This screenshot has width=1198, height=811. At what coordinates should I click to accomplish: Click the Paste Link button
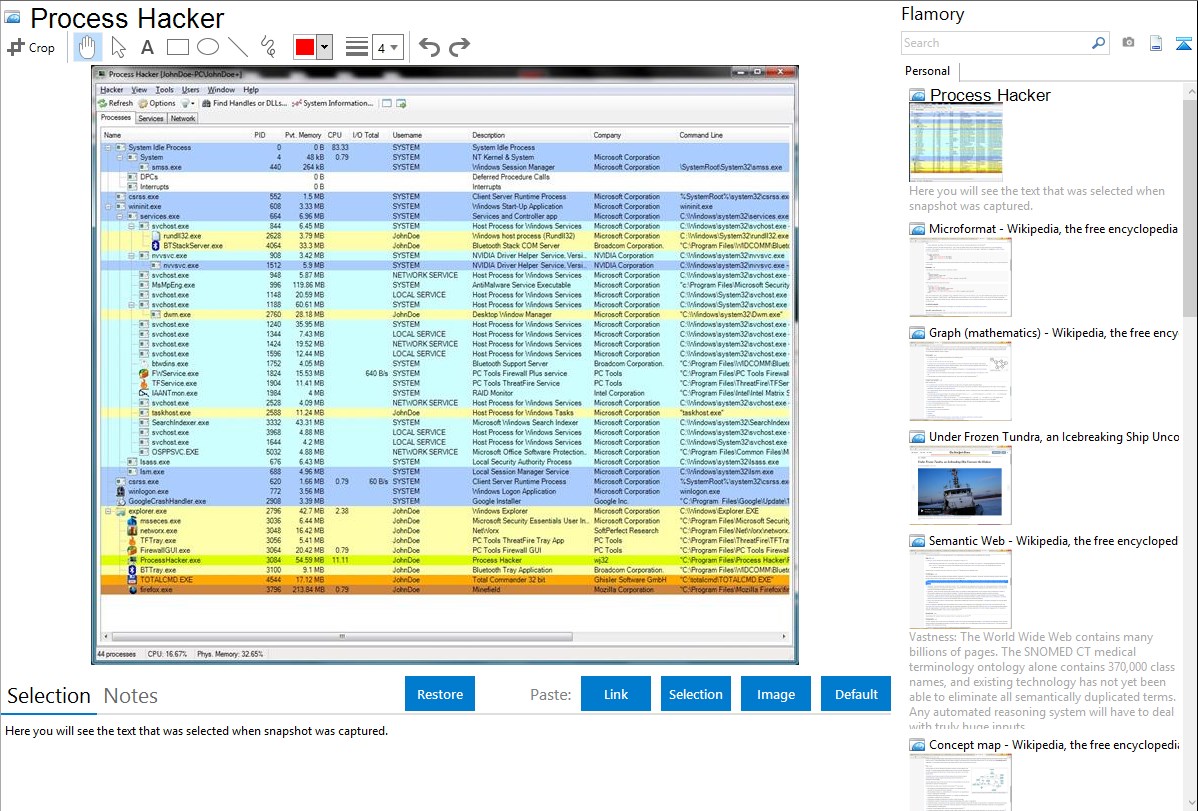click(616, 694)
